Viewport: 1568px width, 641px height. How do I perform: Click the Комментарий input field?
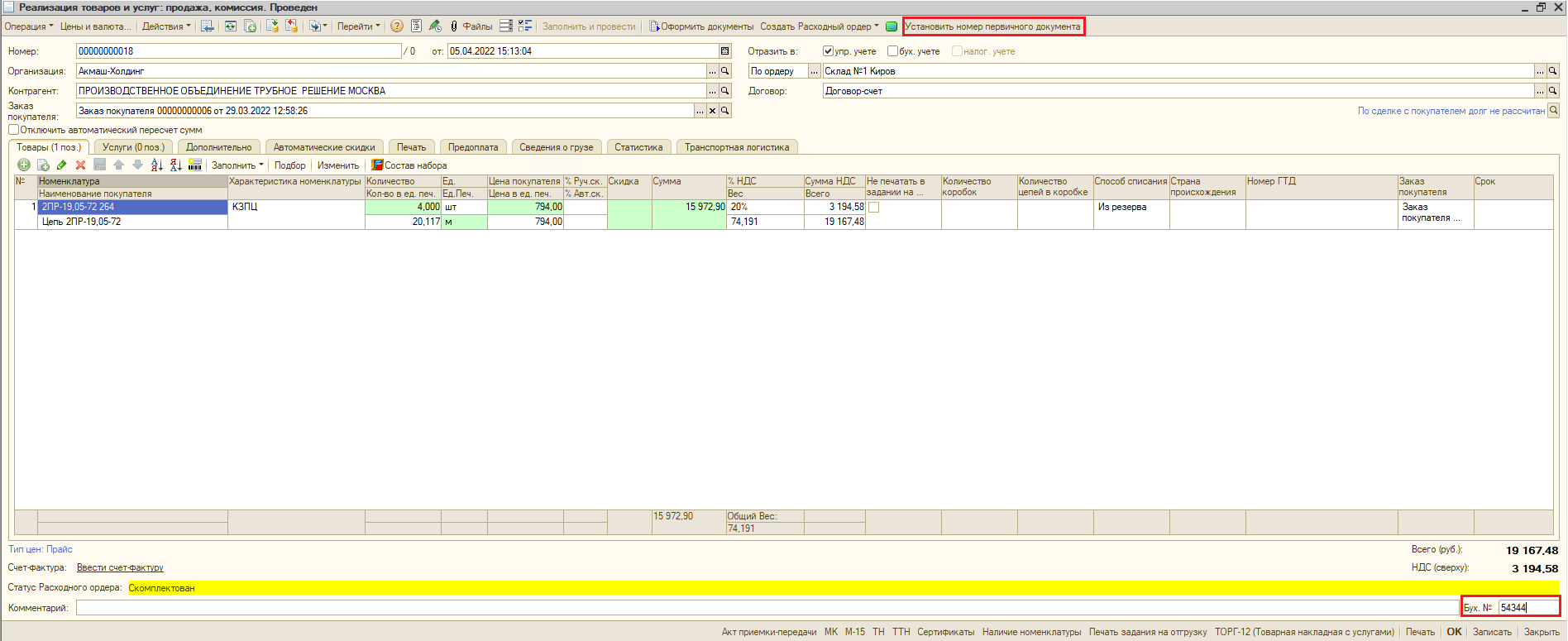pos(767,608)
